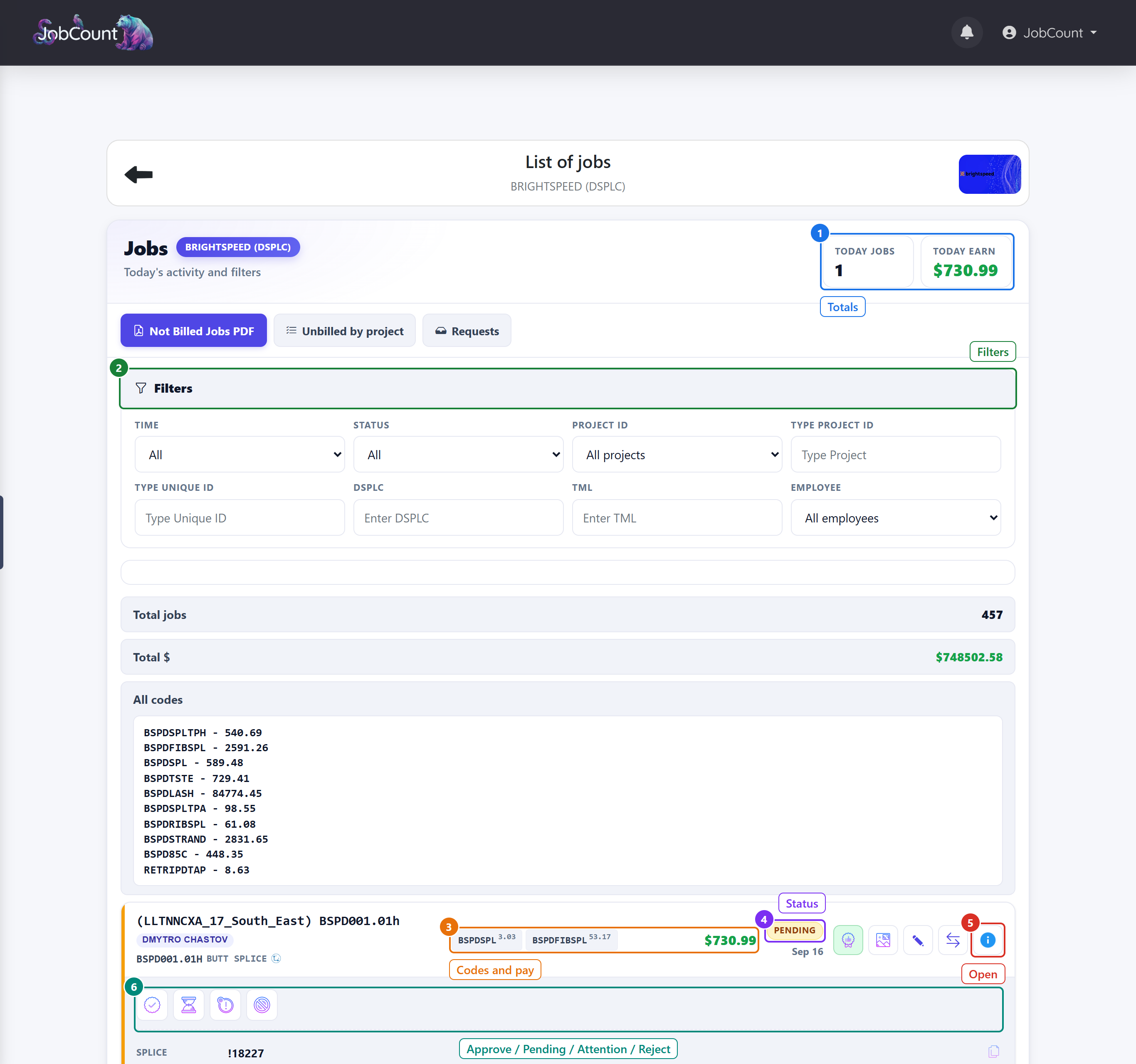This screenshot has height=1064, width=1136.
Task: Copy splice value using the copy icon
Action: point(994,1051)
